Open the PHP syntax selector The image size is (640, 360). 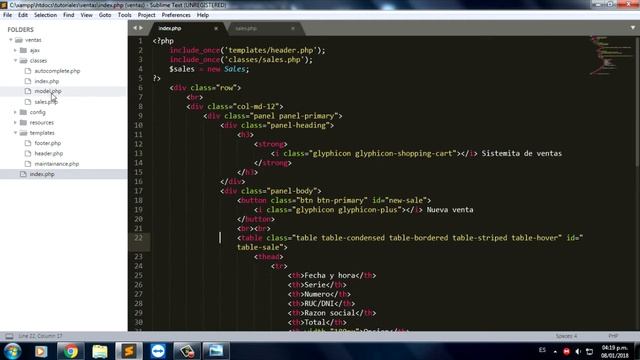click(613, 336)
